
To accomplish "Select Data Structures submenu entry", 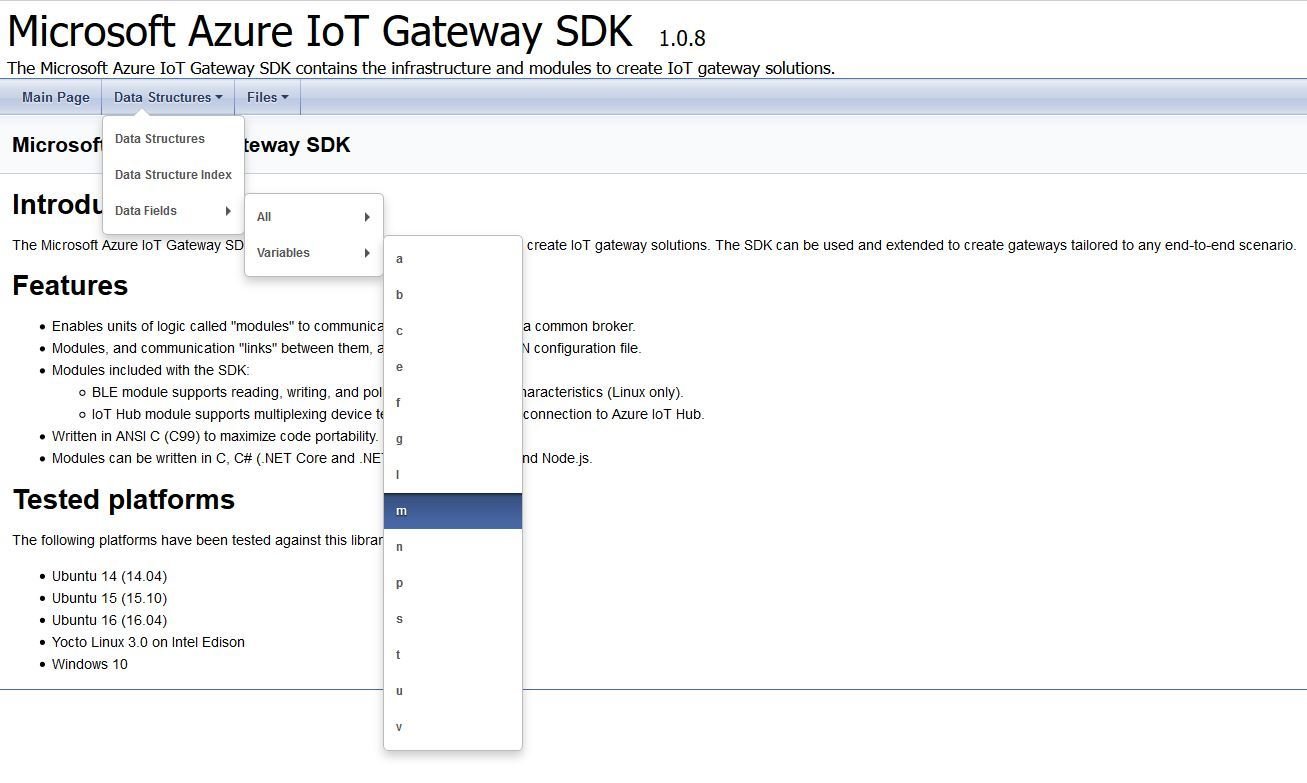I will click(x=173, y=139).
